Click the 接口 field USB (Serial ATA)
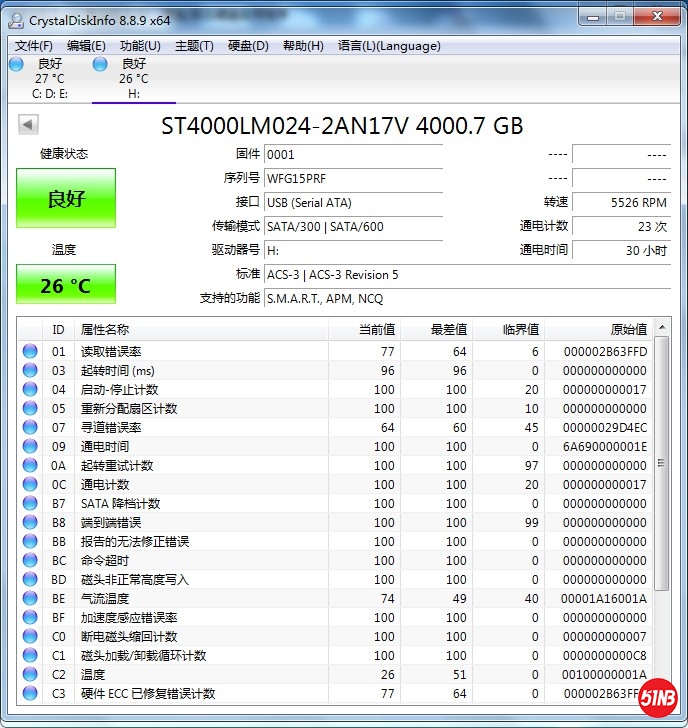This screenshot has width=688, height=728. tap(353, 202)
